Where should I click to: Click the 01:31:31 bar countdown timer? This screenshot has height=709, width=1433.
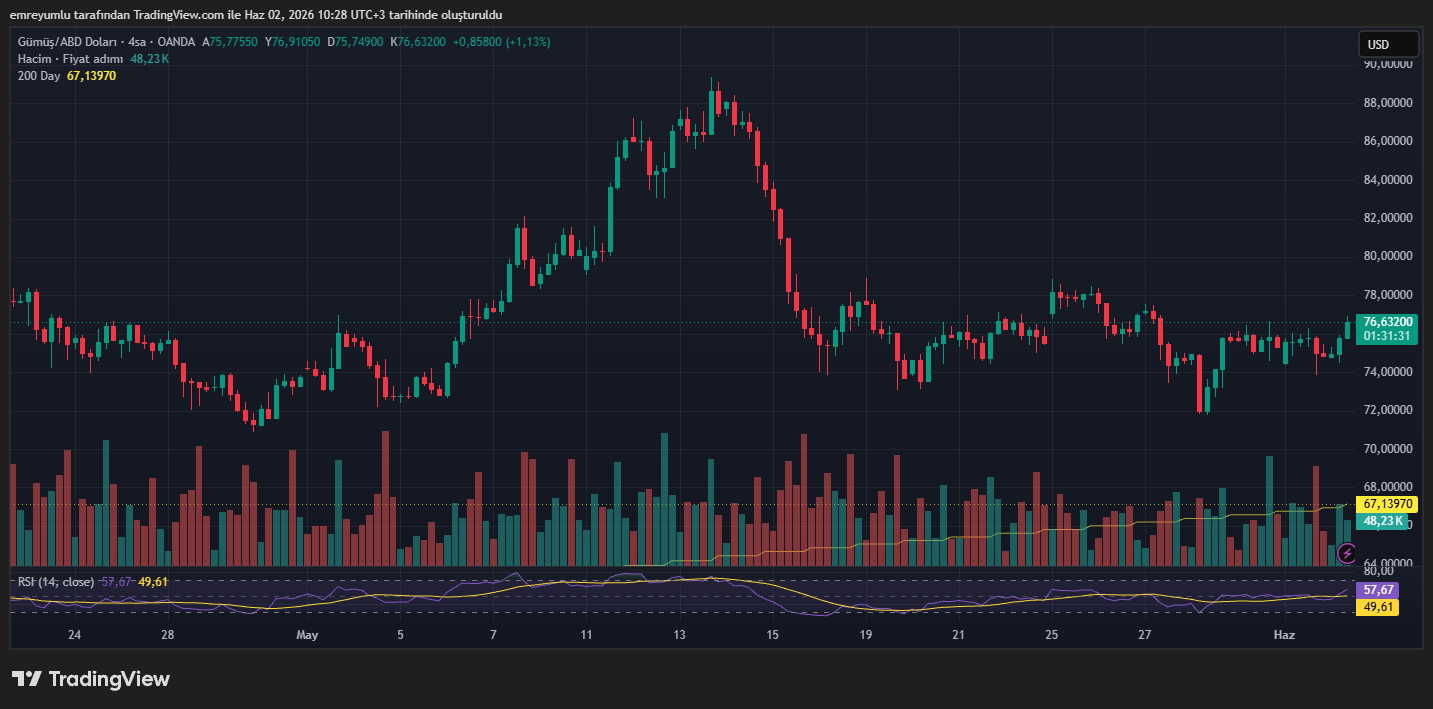click(1388, 336)
